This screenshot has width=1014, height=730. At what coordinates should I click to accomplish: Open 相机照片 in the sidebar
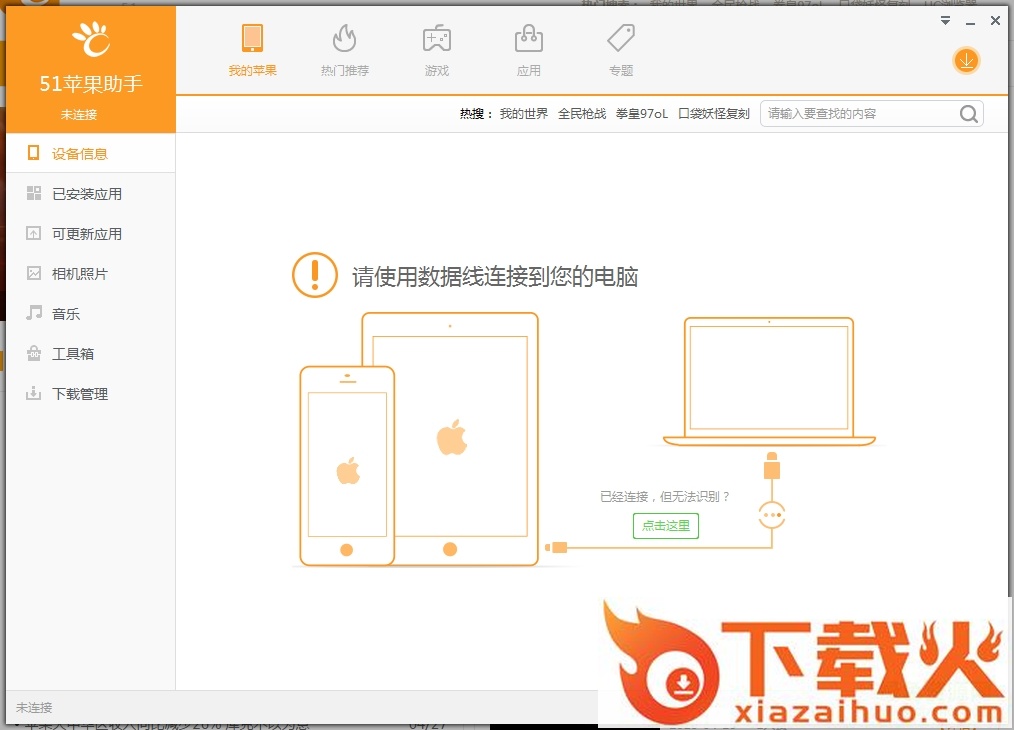click(x=91, y=274)
